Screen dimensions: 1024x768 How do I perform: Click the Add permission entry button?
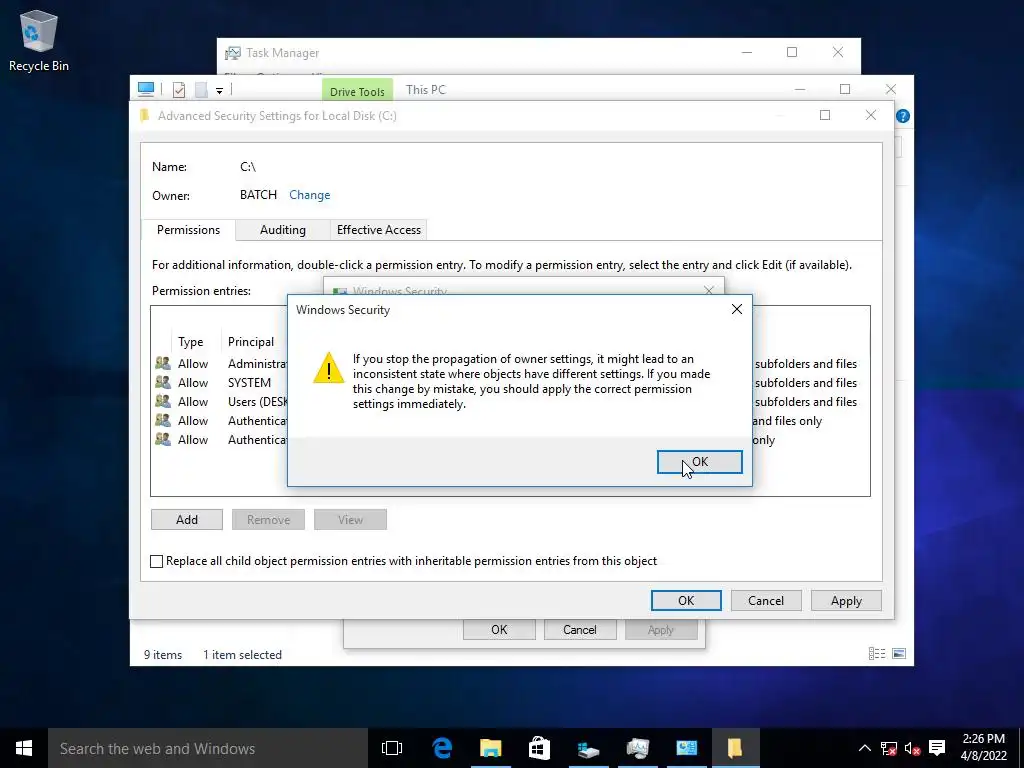point(187,520)
